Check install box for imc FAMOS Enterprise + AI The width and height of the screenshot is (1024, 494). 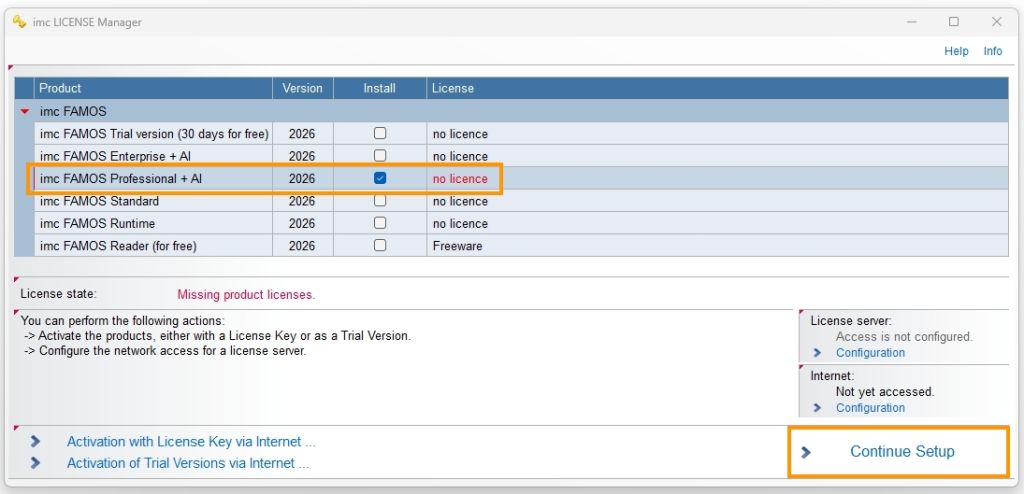(x=380, y=156)
